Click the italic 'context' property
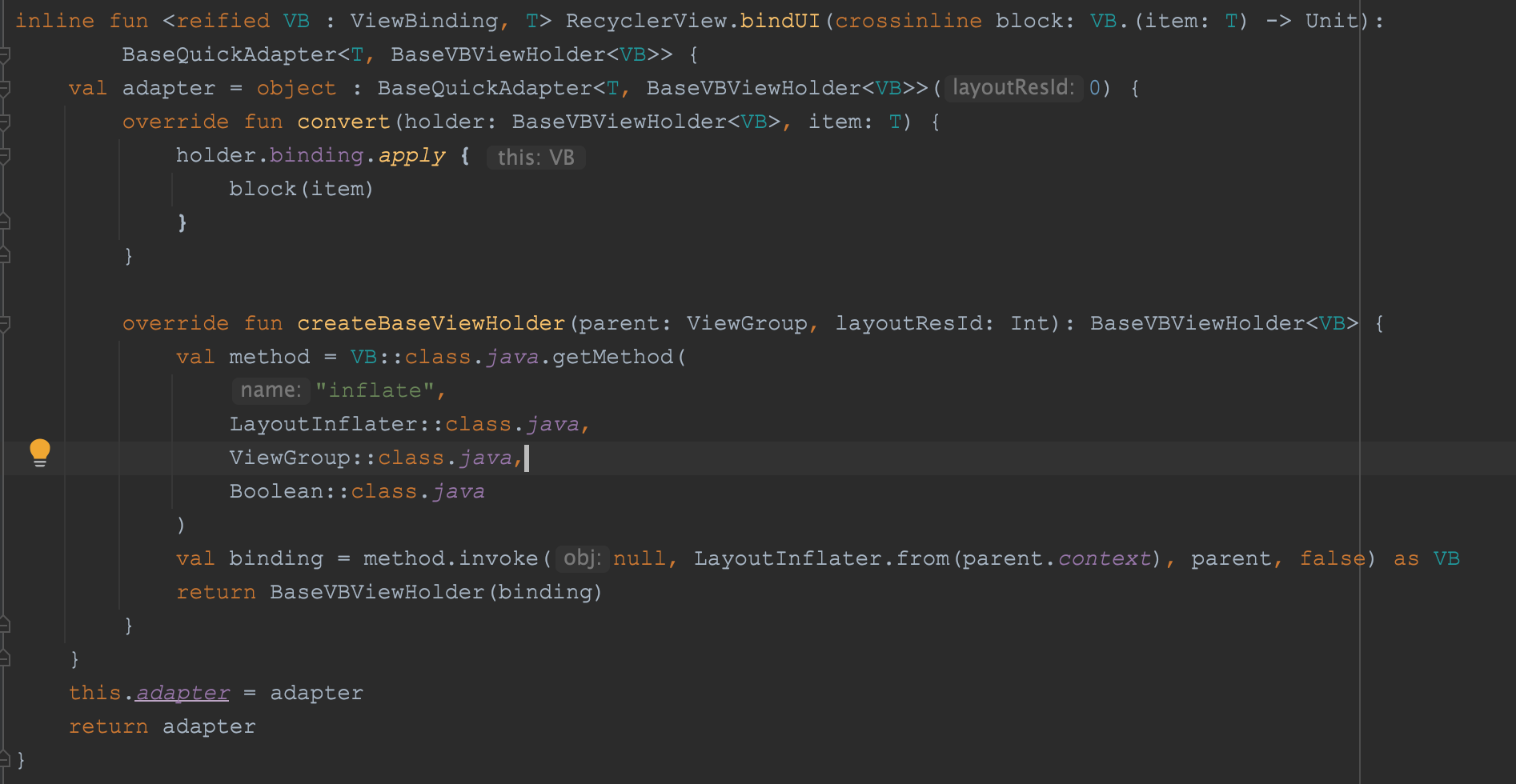This screenshot has width=1516, height=784. [x=1104, y=558]
